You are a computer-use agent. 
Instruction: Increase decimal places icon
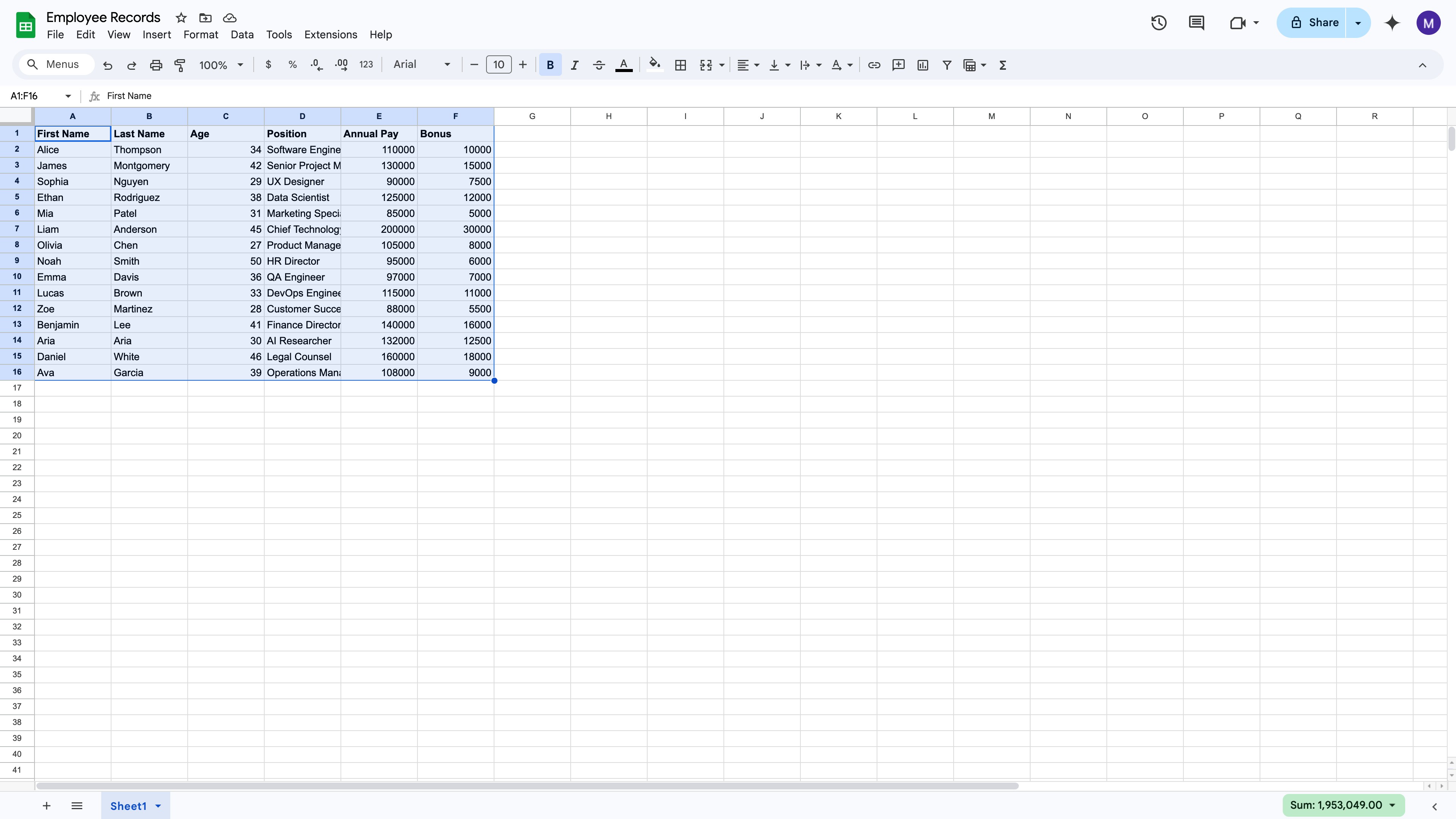pos(341,65)
